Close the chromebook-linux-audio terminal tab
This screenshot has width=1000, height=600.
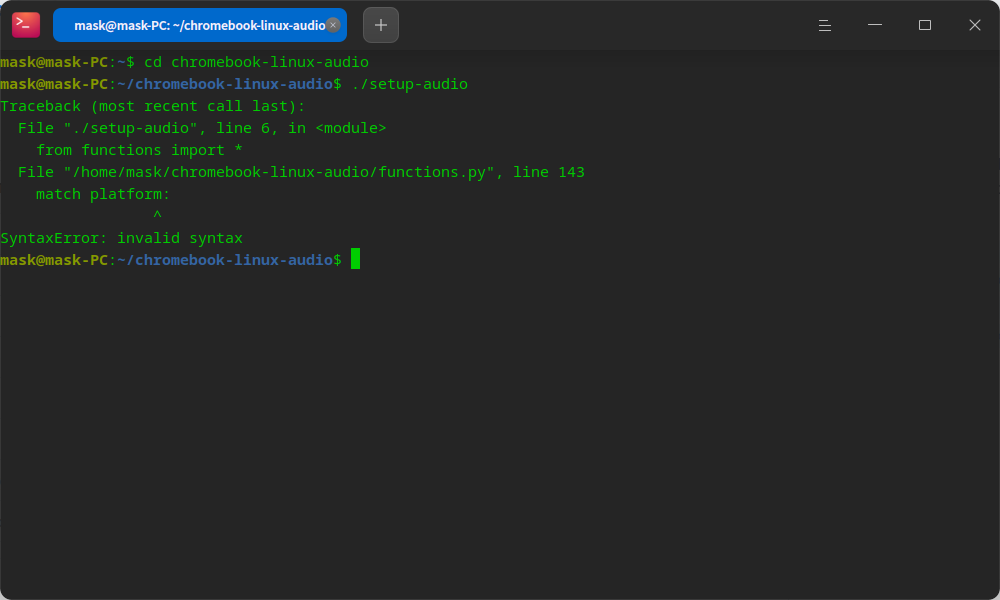click(333, 25)
